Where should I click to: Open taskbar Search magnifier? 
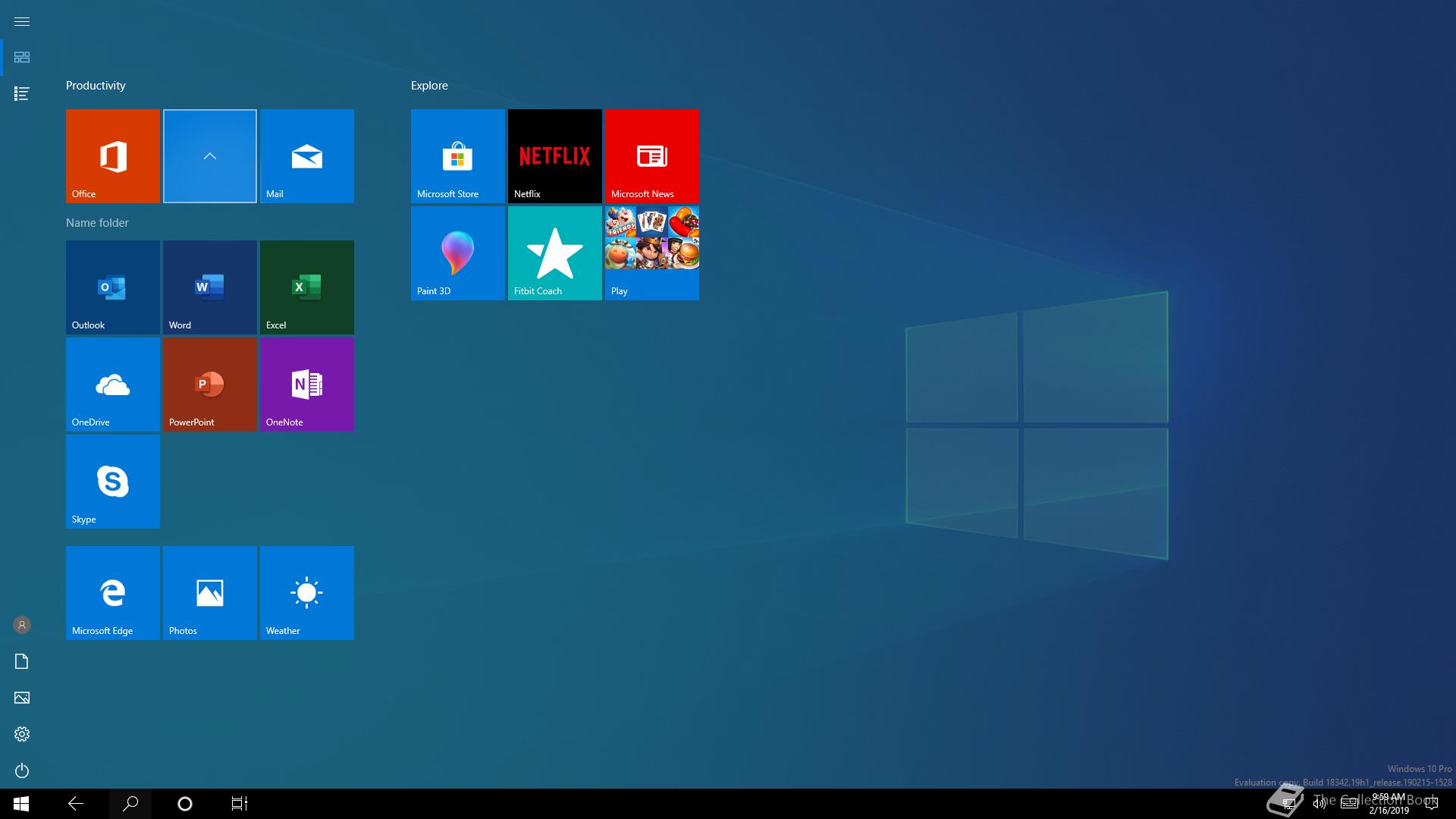(130, 804)
